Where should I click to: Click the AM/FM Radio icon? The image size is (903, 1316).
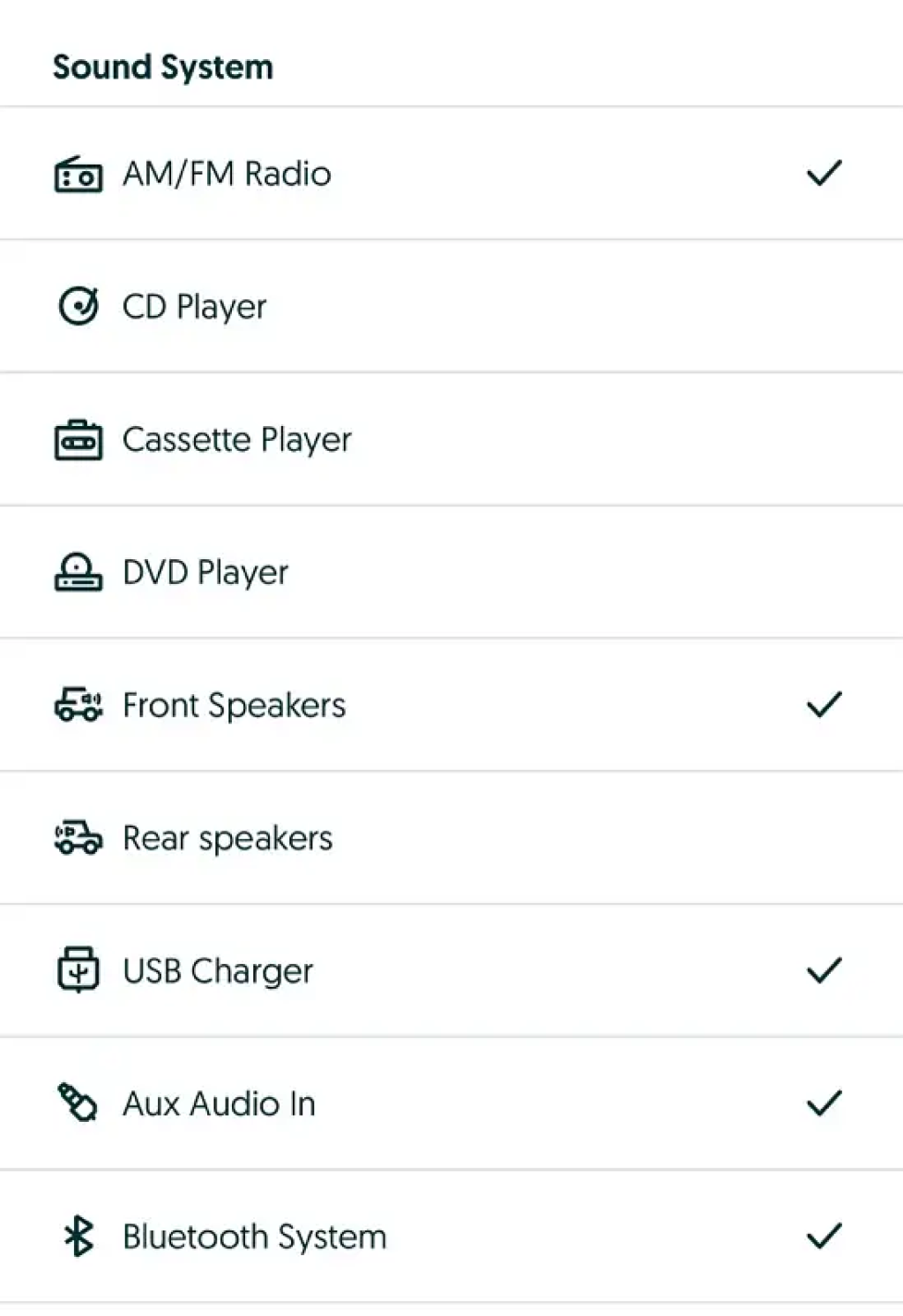click(x=78, y=174)
